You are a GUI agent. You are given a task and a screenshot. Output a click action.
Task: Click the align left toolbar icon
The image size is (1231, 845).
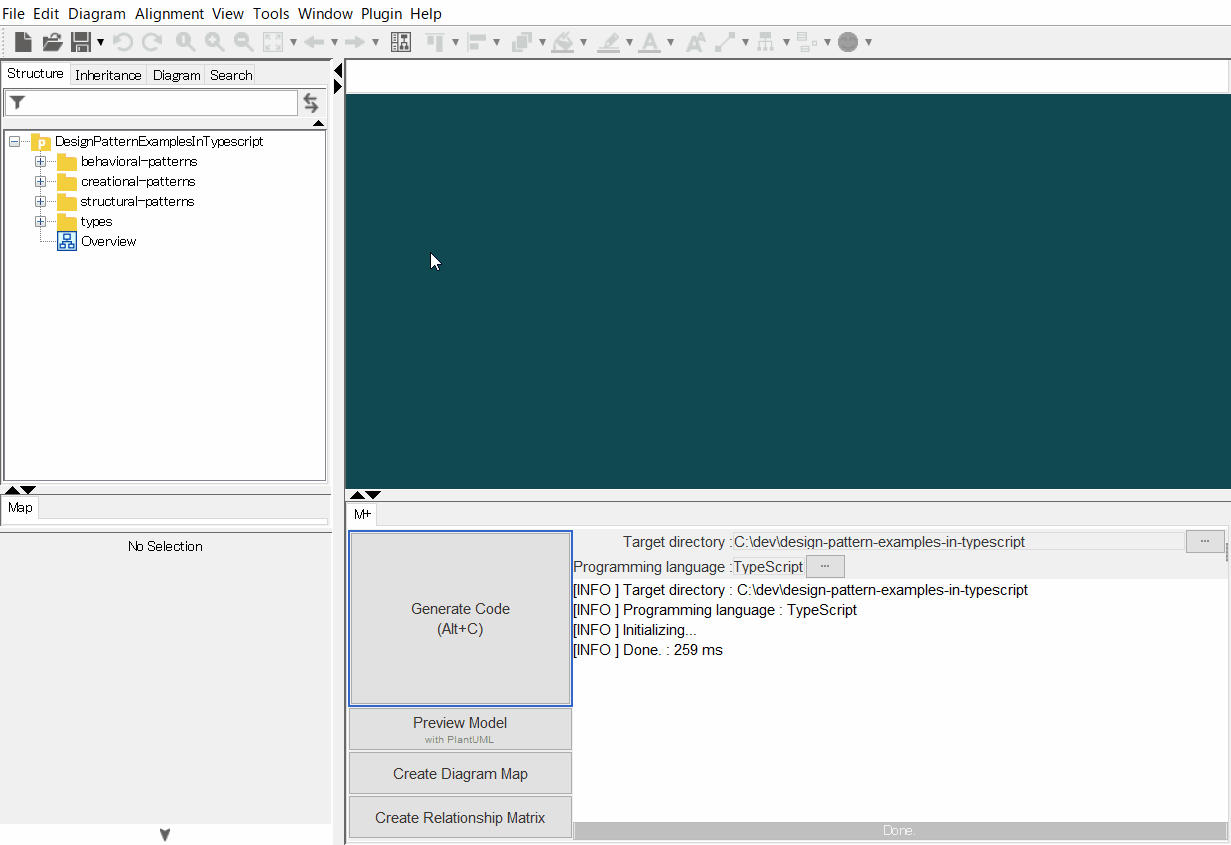coord(477,42)
